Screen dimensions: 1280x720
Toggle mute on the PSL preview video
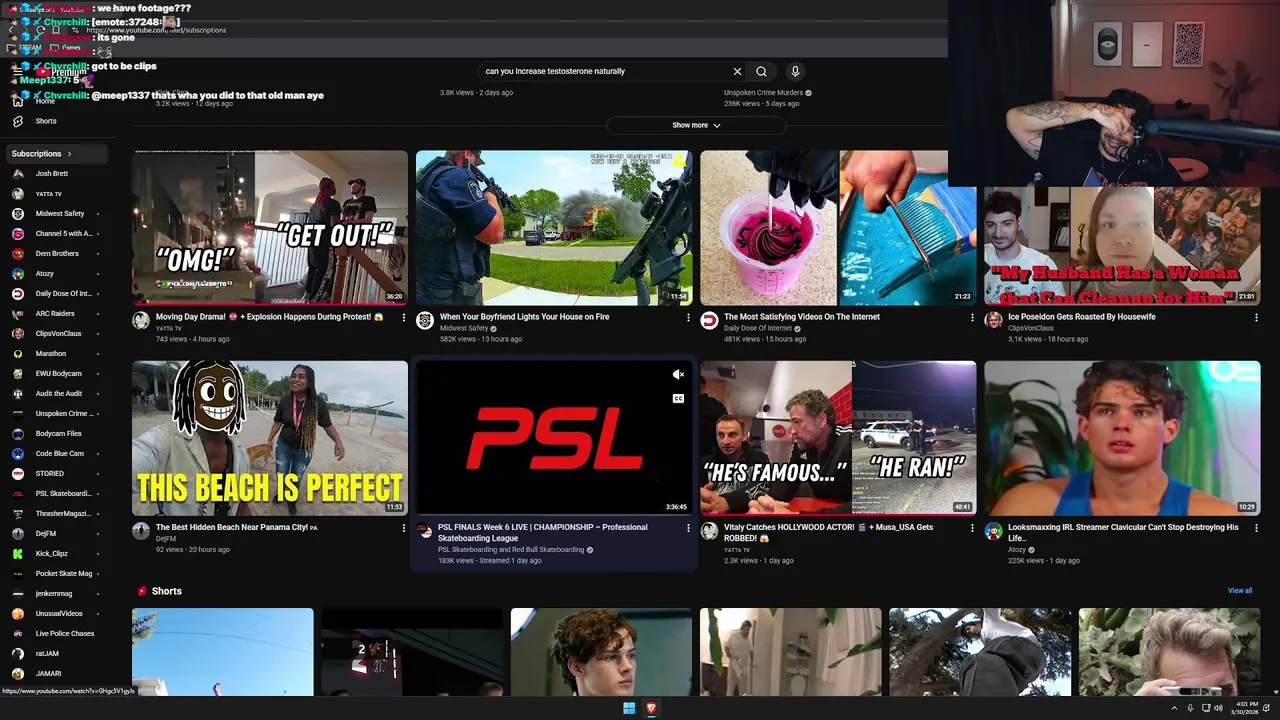click(x=678, y=374)
